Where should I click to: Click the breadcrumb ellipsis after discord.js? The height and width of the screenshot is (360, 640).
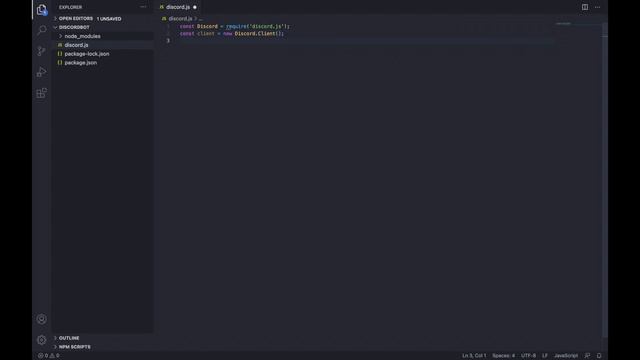(x=200, y=19)
